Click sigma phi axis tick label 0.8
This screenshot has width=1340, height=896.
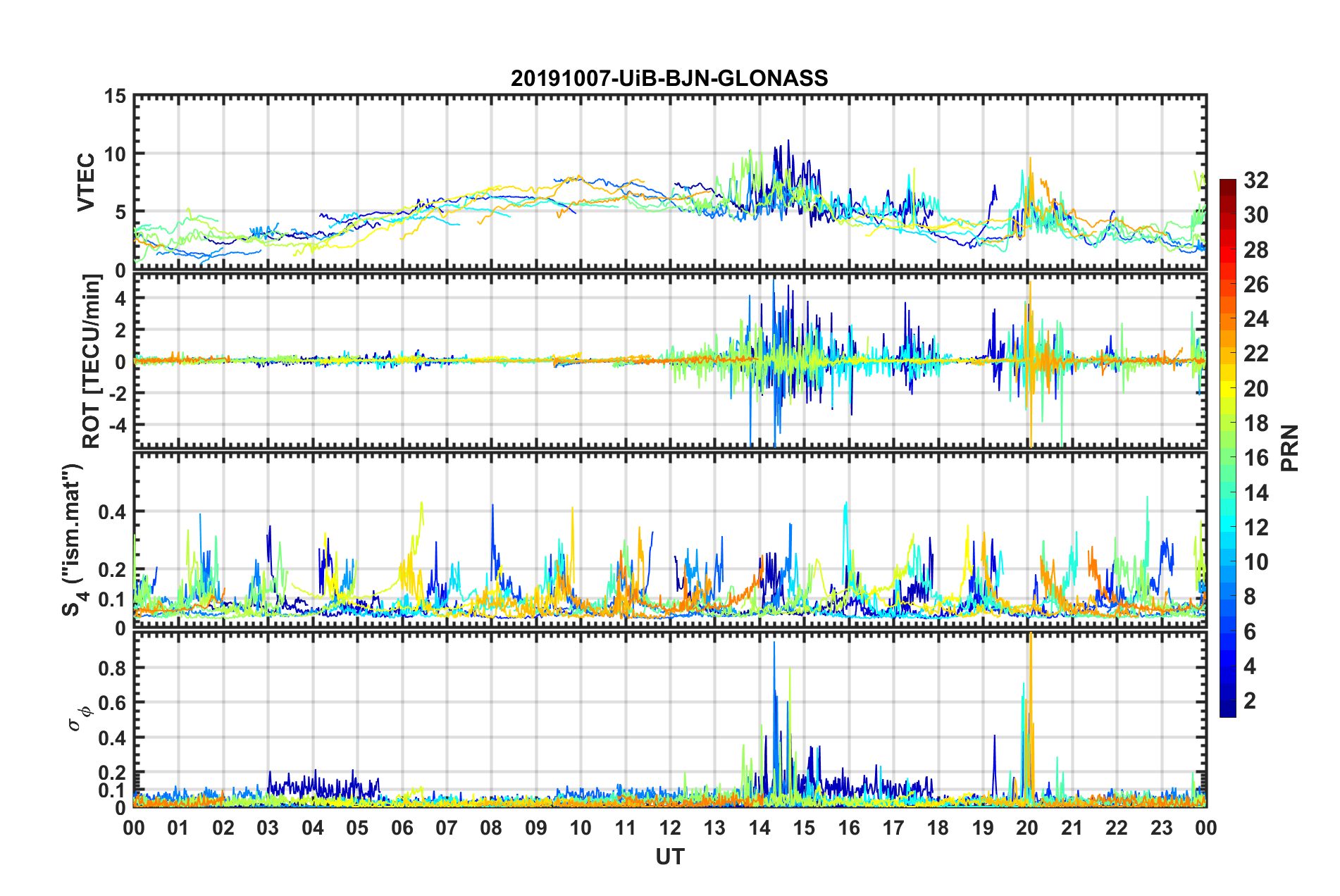coord(111,668)
